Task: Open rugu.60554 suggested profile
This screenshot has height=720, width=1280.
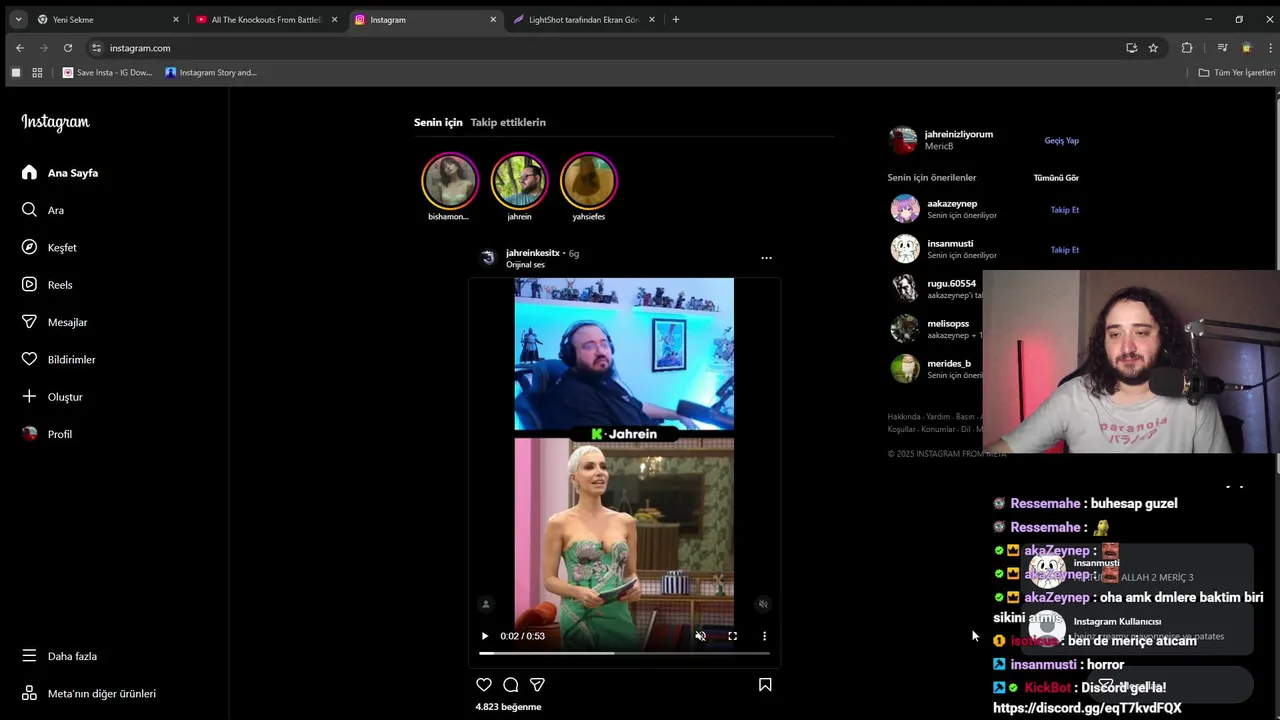Action: tap(951, 284)
